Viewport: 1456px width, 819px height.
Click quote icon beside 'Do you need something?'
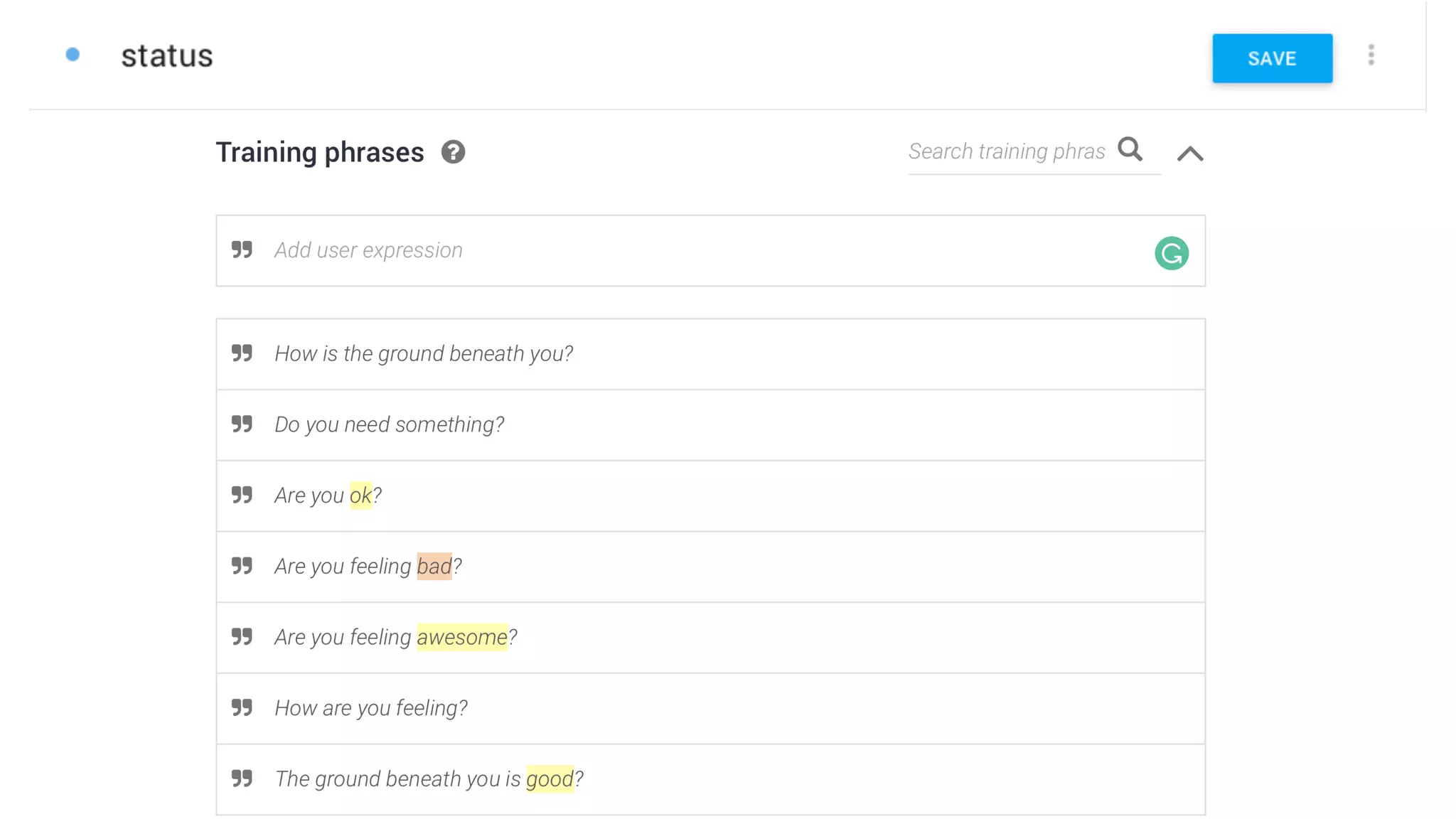[242, 424]
